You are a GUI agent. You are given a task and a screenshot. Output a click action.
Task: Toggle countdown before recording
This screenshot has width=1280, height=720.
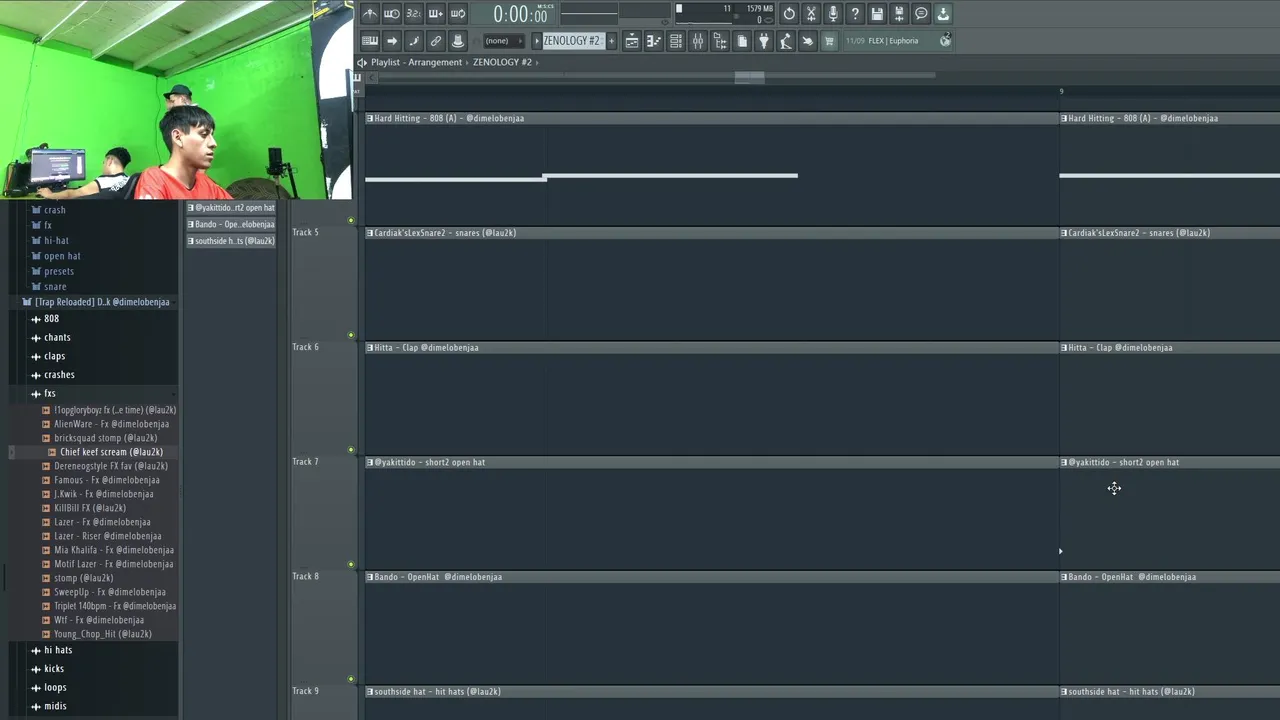414,14
